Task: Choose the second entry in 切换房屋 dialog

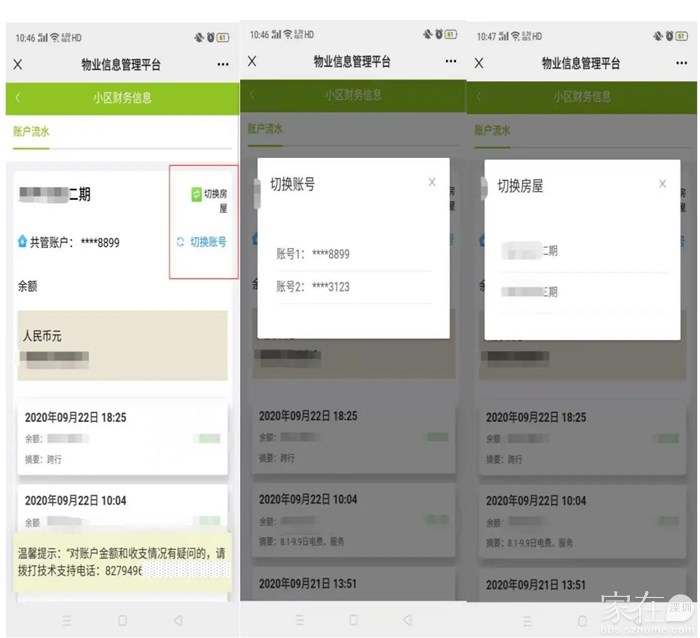Action: click(531, 292)
